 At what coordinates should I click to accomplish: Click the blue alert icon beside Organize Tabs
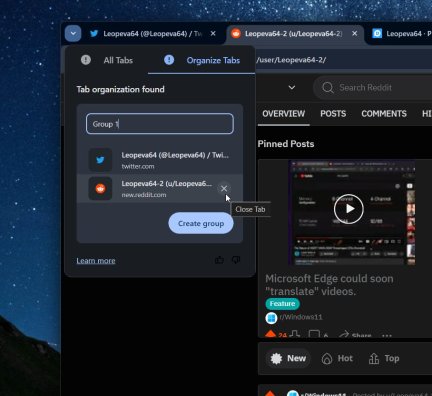tap(169, 60)
